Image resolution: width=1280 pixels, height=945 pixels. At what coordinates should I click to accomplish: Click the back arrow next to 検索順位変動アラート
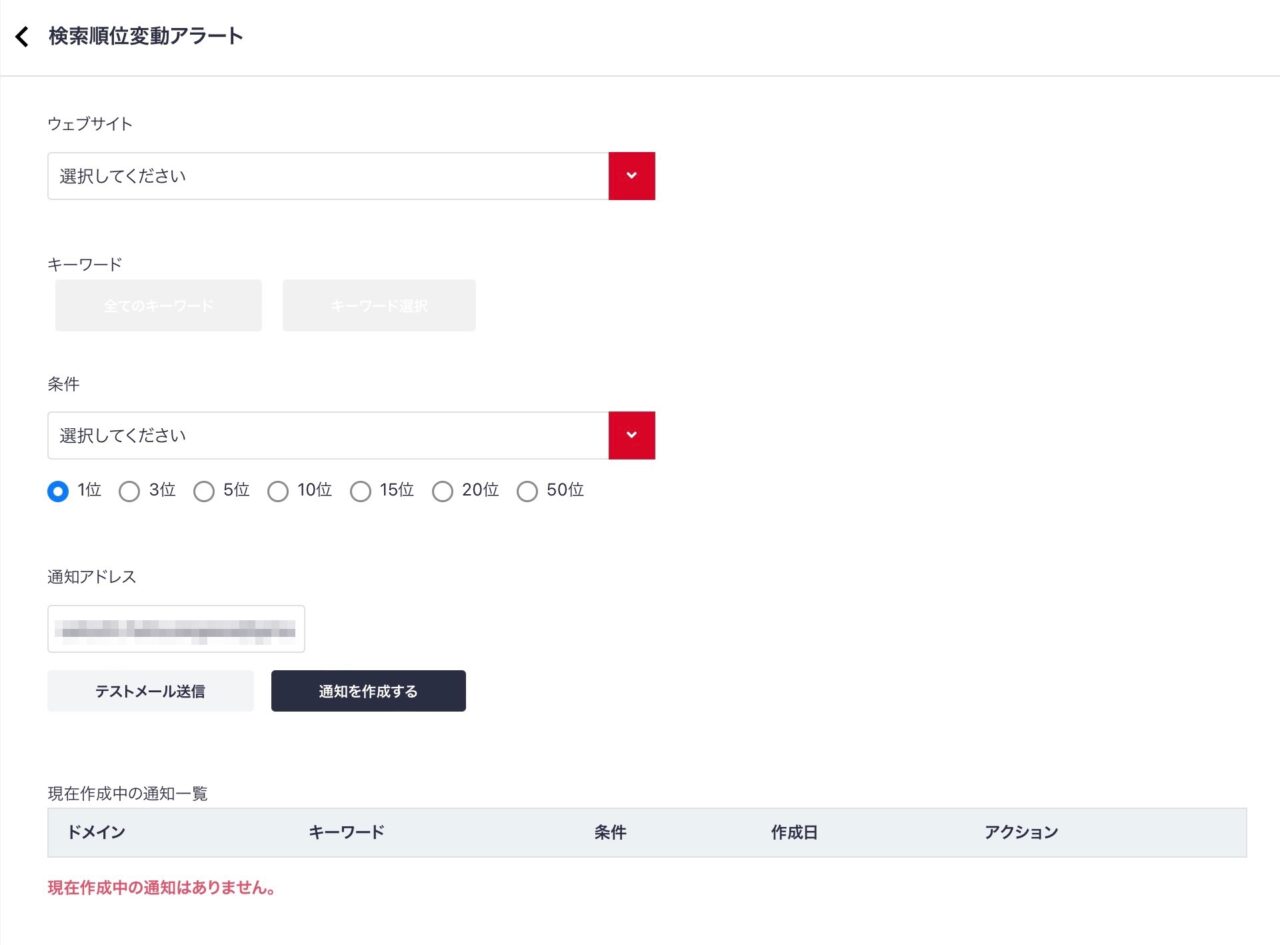[21, 36]
